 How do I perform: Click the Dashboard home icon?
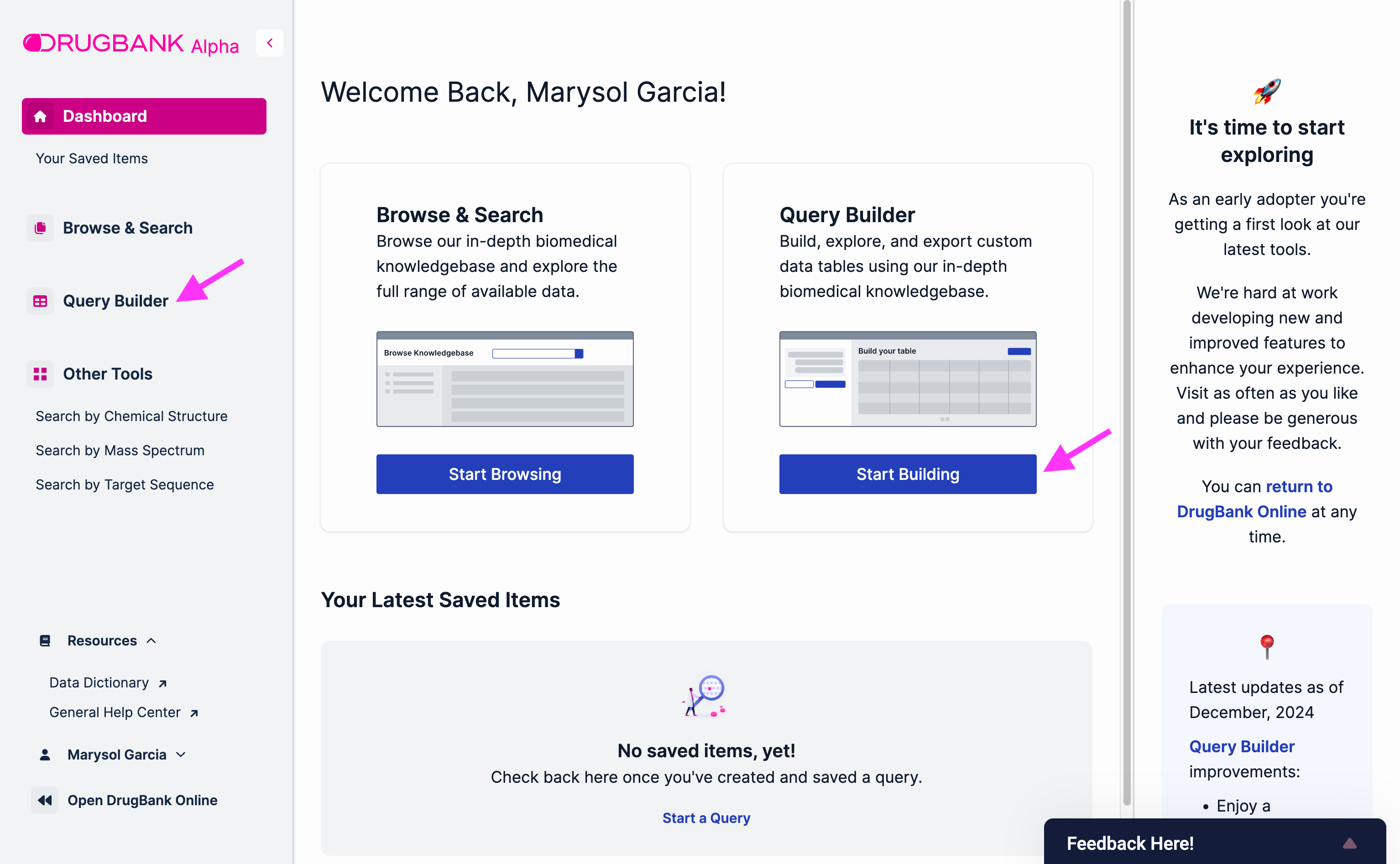point(40,117)
